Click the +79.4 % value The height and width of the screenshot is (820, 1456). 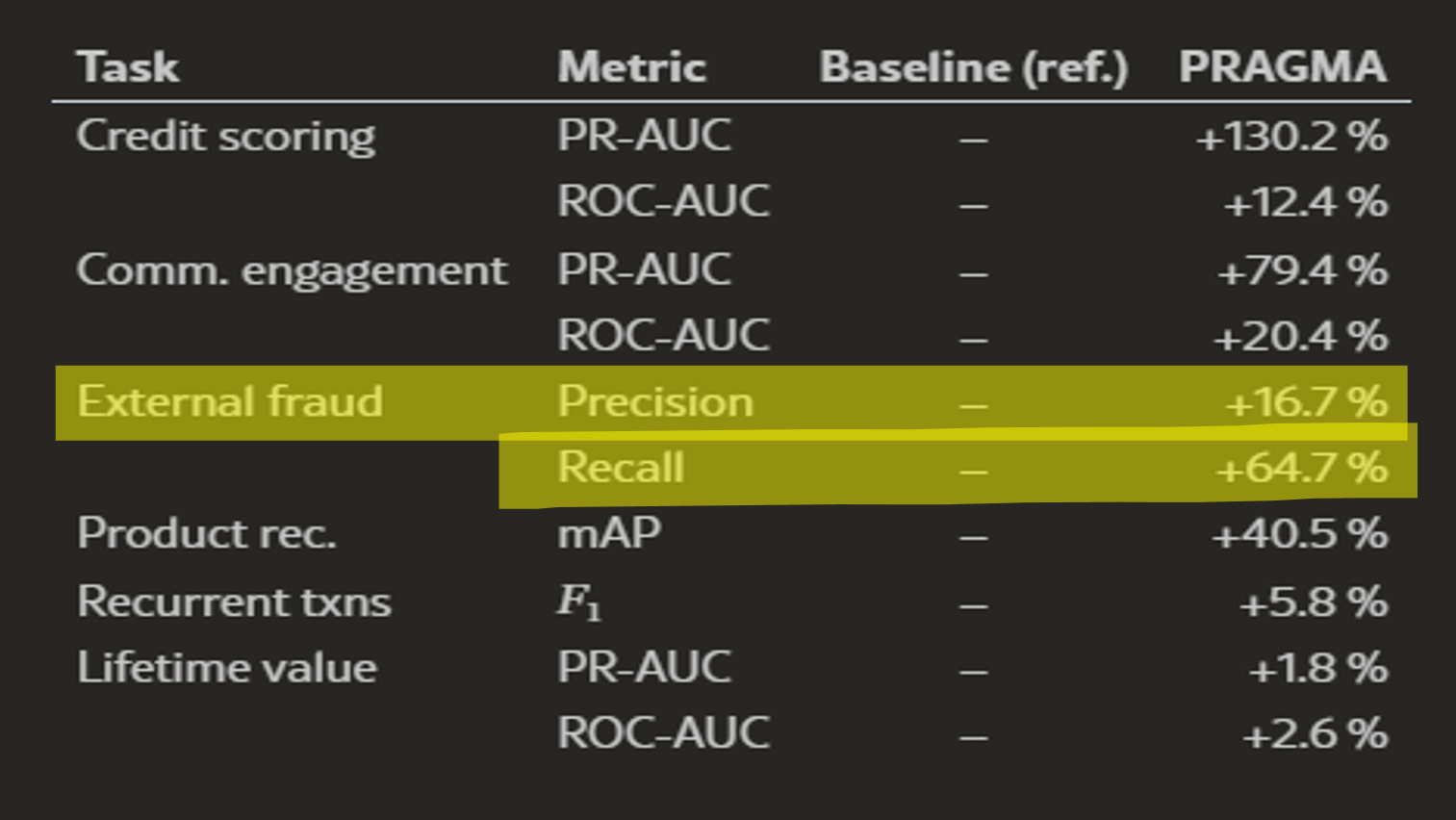pos(1302,271)
